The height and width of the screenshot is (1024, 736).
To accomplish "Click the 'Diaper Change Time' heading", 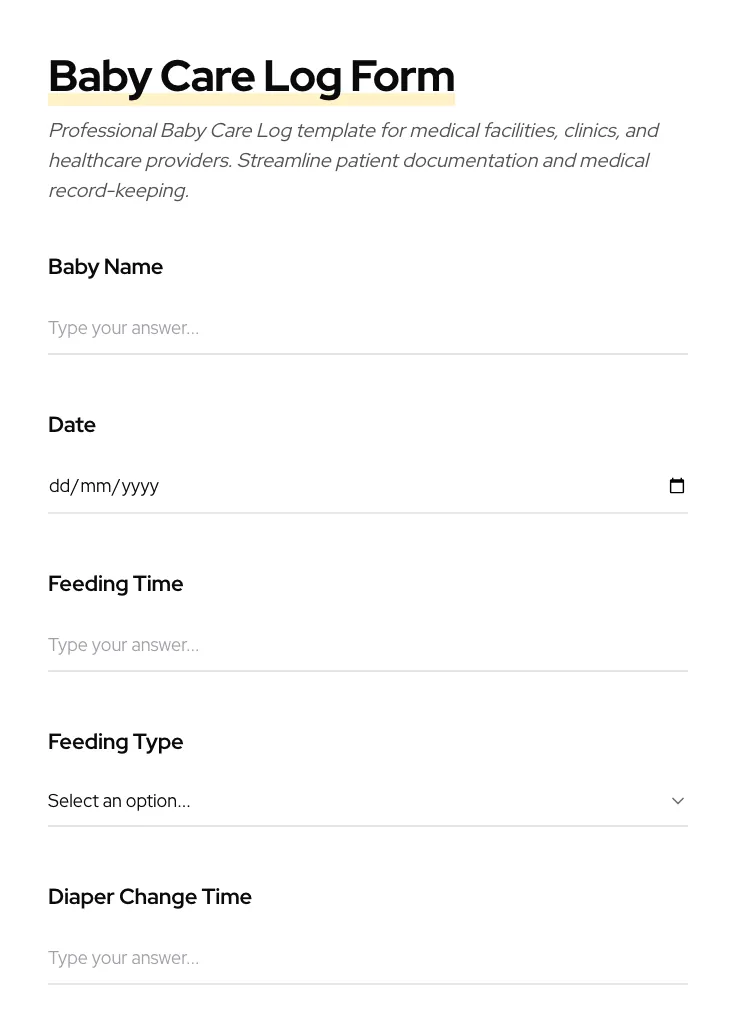I will (x=149, y=896).
